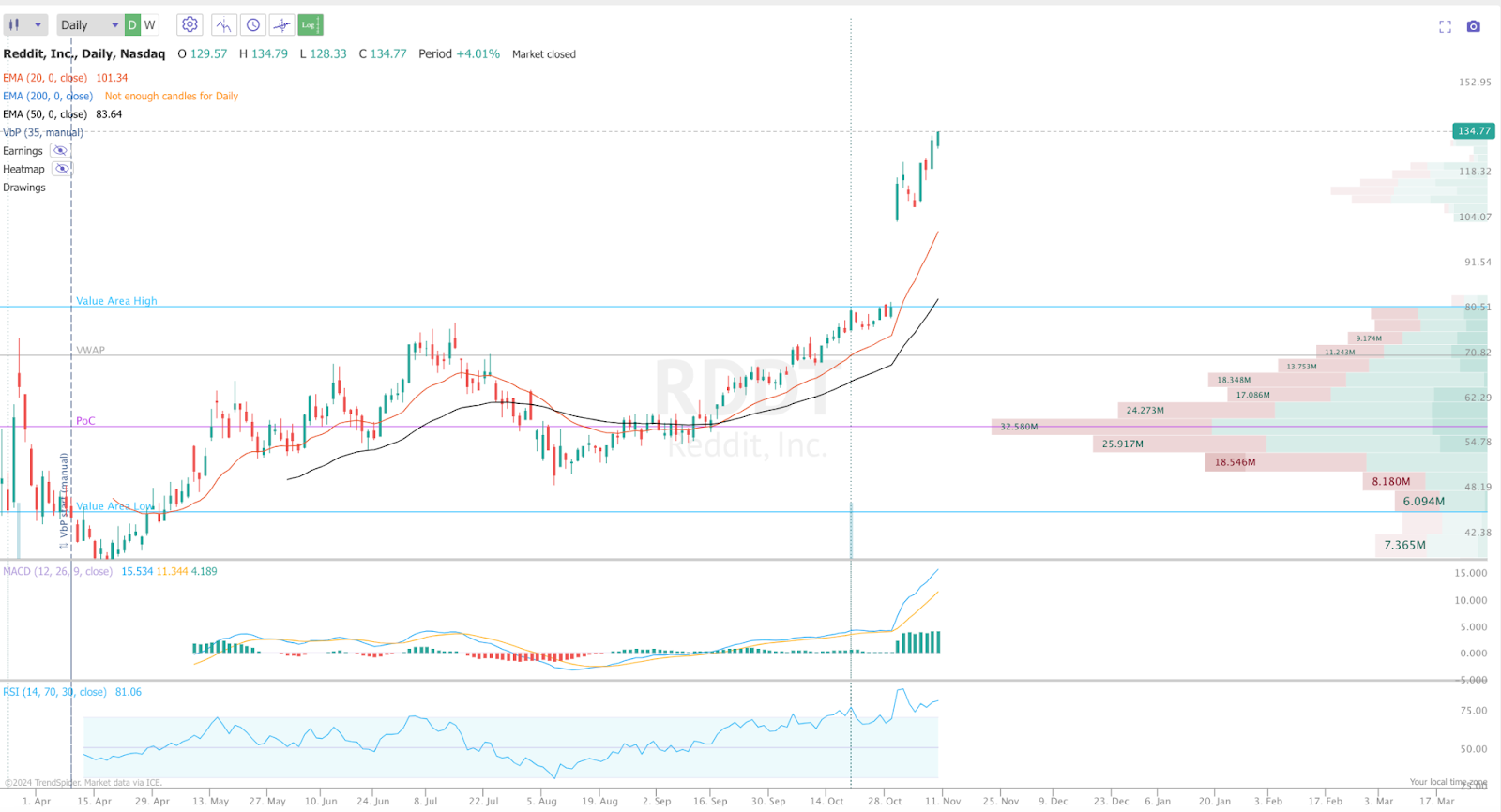Click the VbP (35, manual) indicator label

pyautogui.click(x=43, y=132)
